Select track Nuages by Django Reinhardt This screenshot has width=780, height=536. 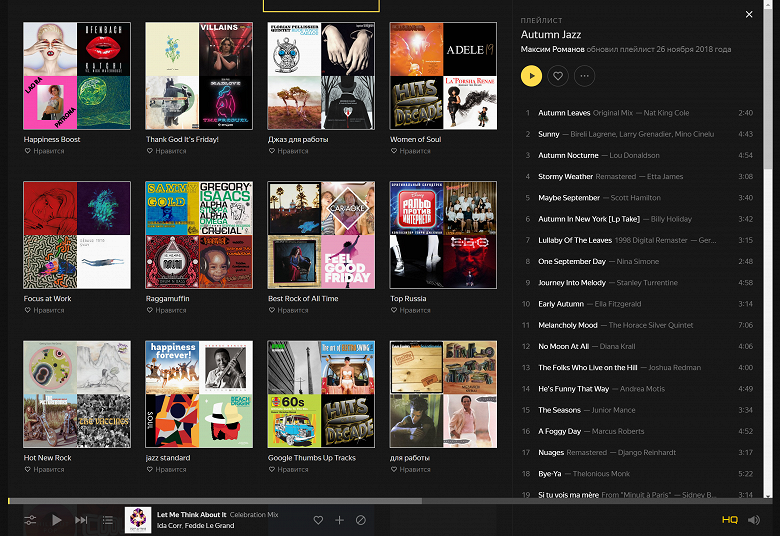pyautogui.click(x=639, y=452)
